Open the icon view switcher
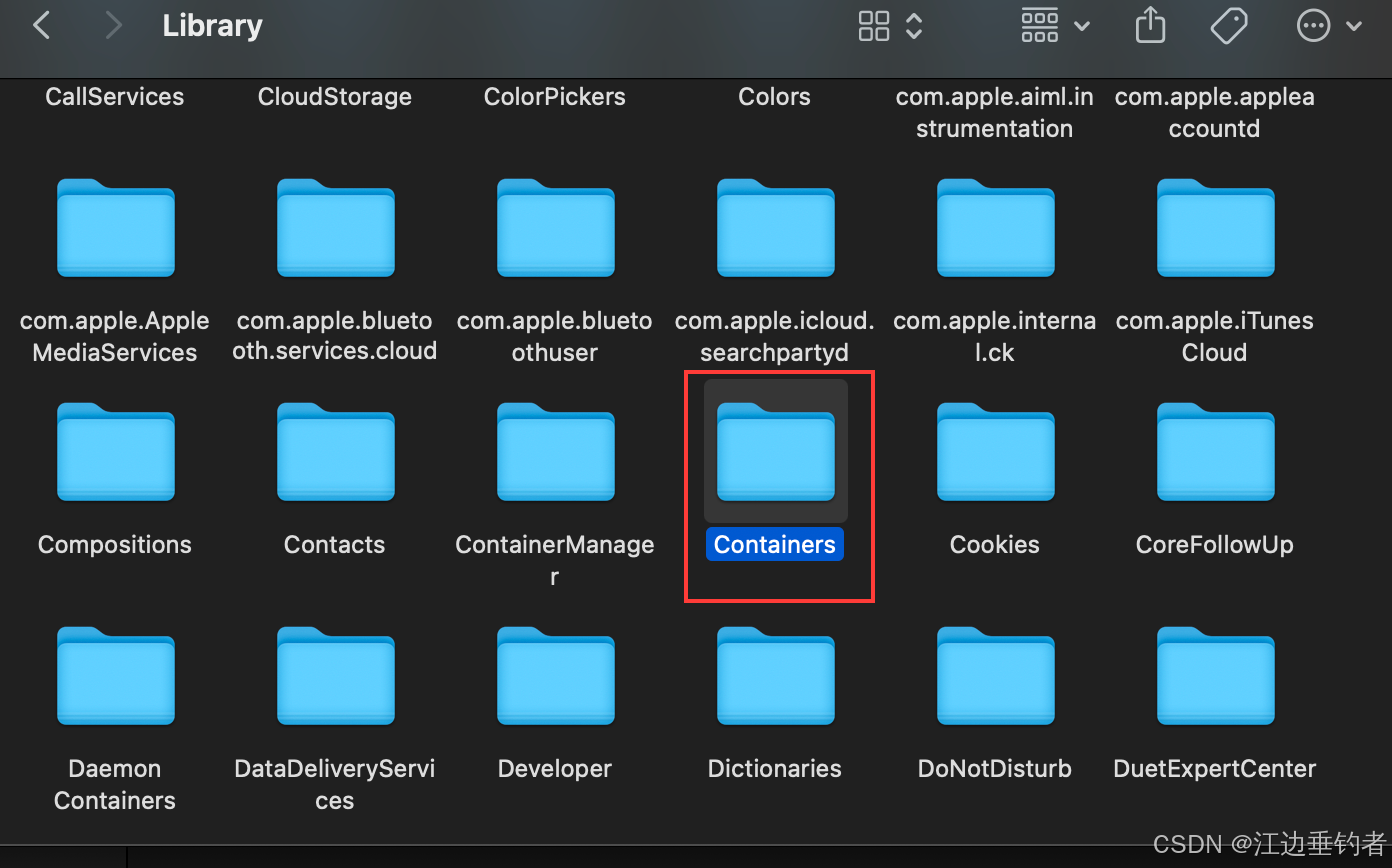The width and height of the screenshot is (1392, 868). pyautogui.click(x=890, y=26)
